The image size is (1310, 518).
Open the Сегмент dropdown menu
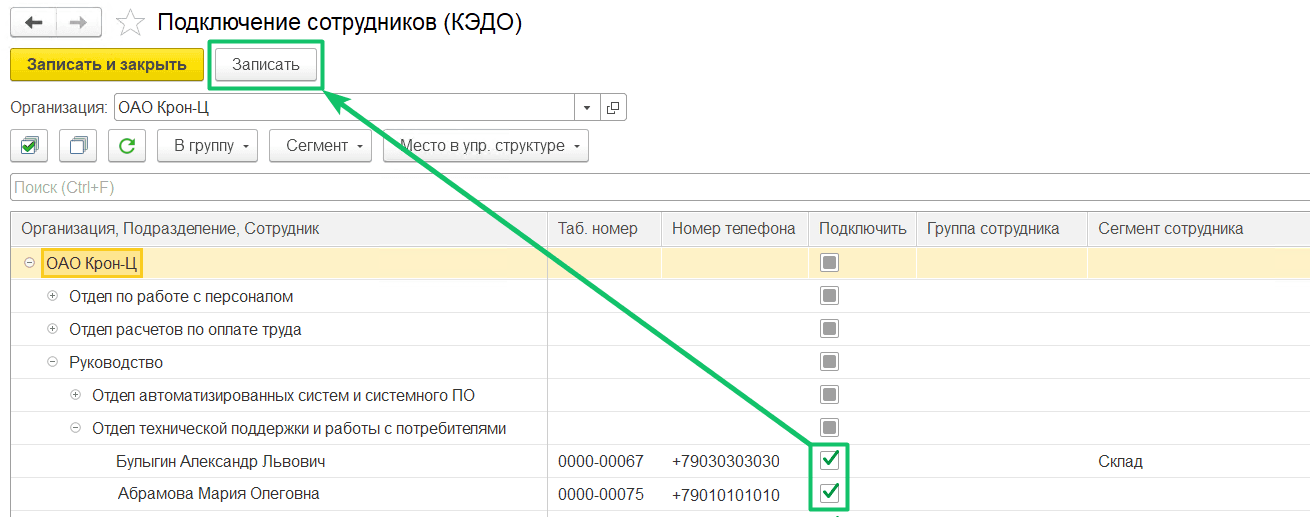(x=320, y=146)
